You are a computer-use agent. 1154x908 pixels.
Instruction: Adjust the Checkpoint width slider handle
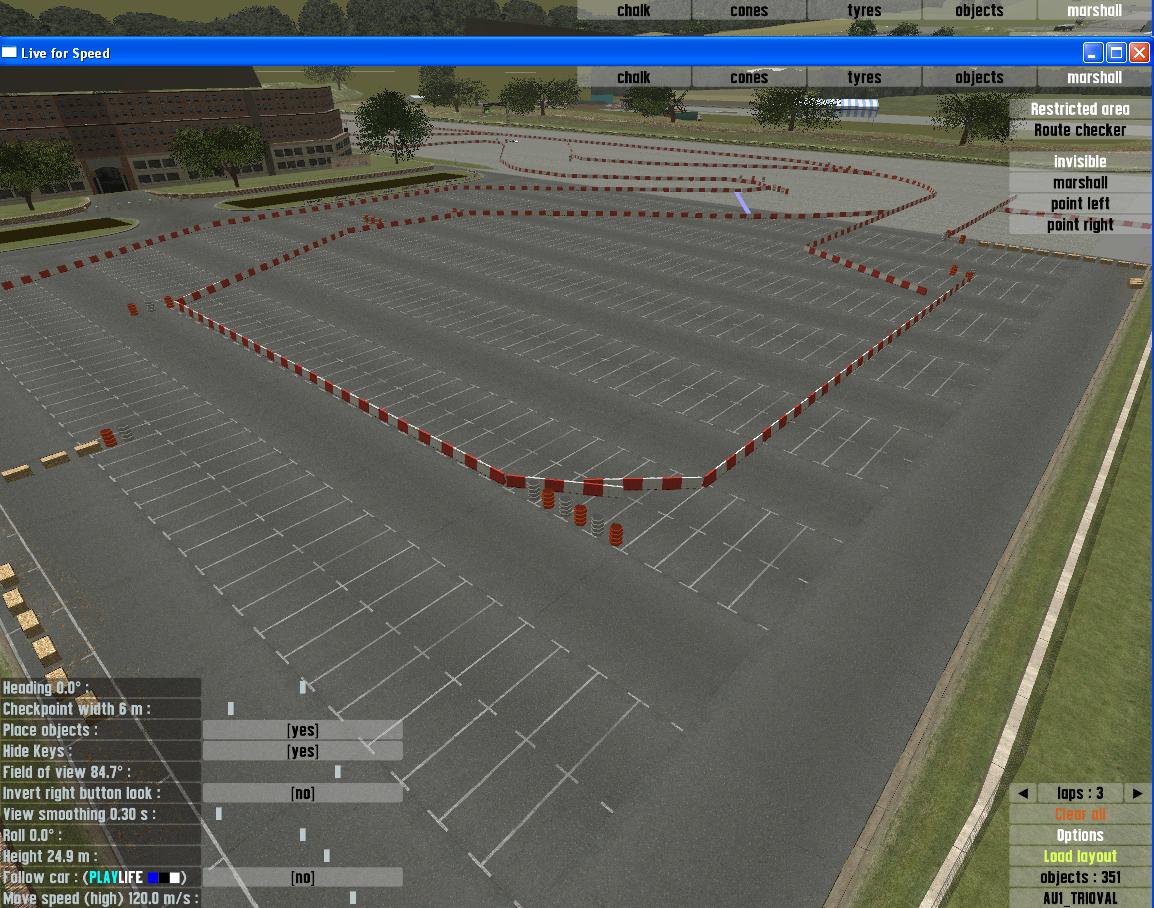pyautogui.click(x=231, y=709)
